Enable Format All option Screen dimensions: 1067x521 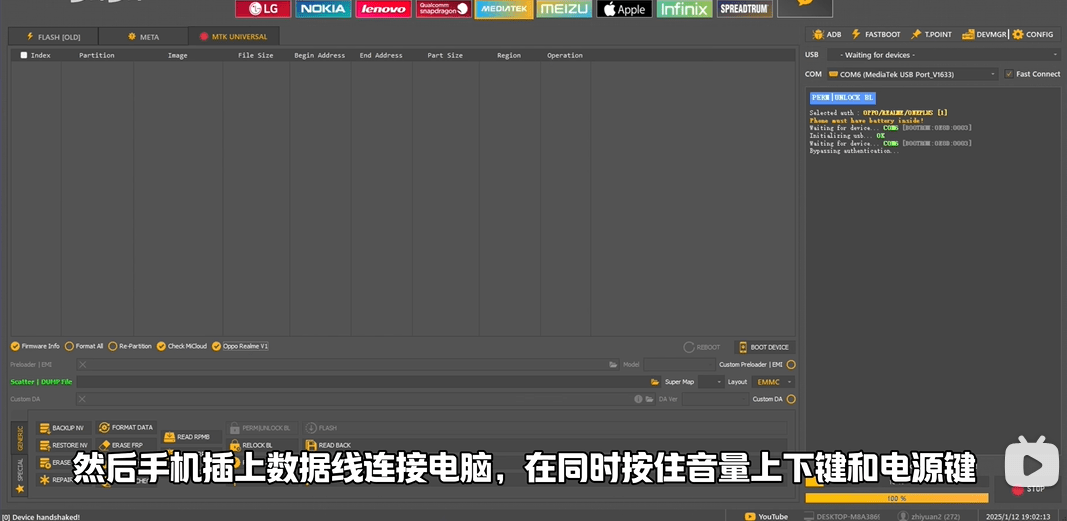[x=84, y=346]
